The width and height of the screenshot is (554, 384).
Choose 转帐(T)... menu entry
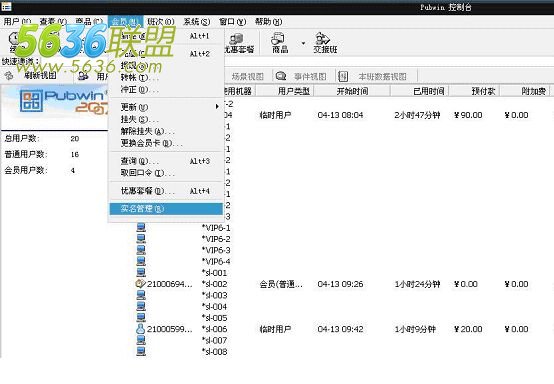click(166, 77)
